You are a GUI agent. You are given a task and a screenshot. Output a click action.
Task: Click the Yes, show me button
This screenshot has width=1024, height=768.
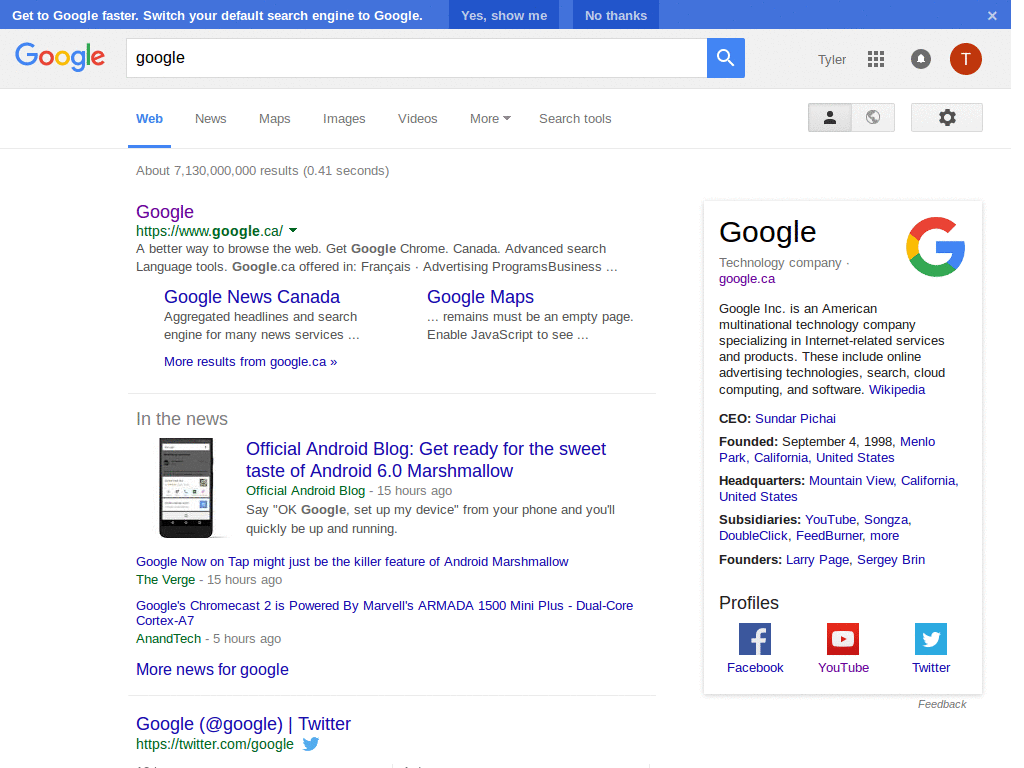pos(504,15)
